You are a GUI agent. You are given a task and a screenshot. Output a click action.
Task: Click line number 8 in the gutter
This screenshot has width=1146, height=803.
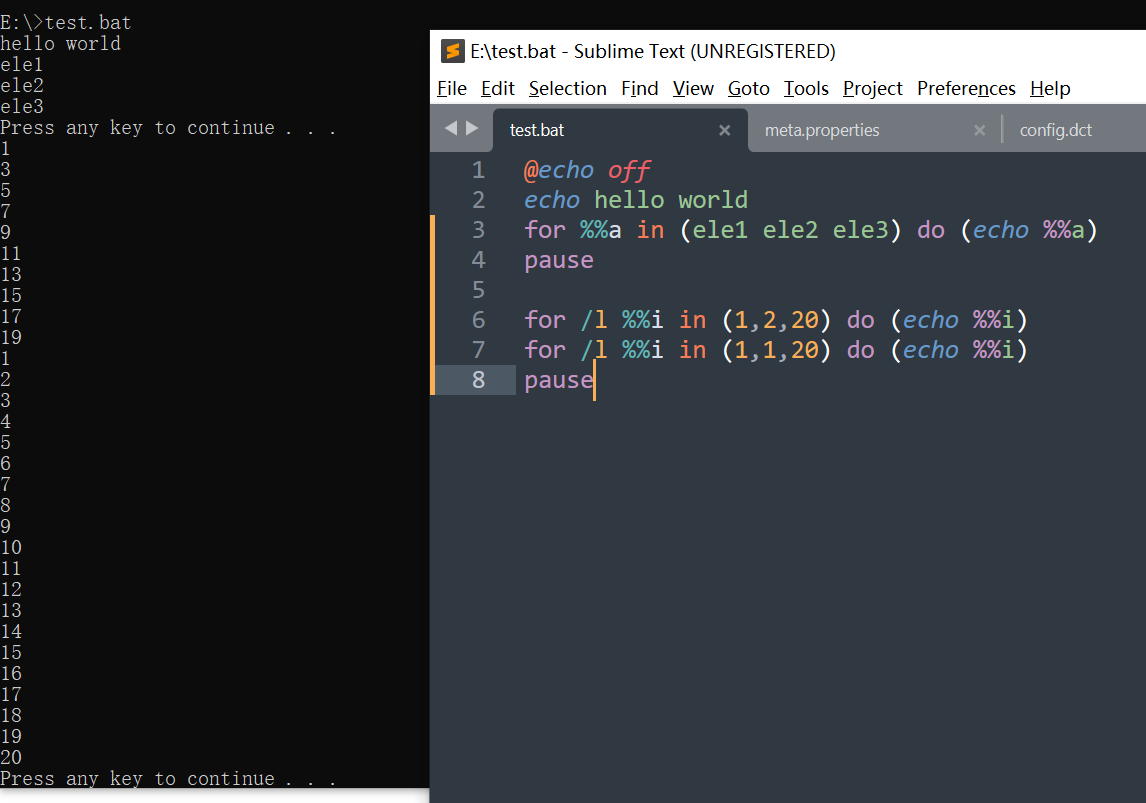tap(479, 380)
